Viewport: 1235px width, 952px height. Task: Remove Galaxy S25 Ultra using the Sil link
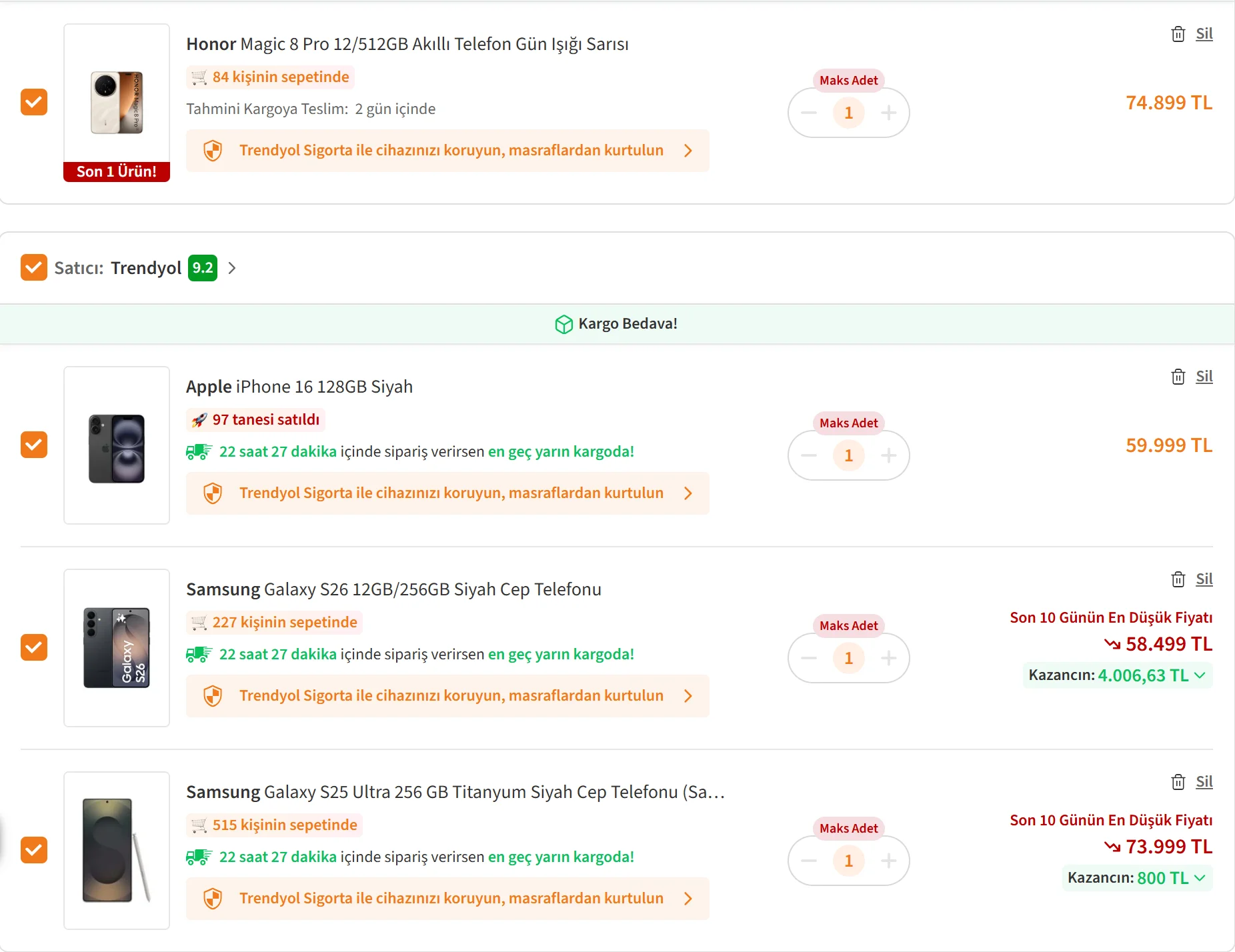(x=1204, y=782)
